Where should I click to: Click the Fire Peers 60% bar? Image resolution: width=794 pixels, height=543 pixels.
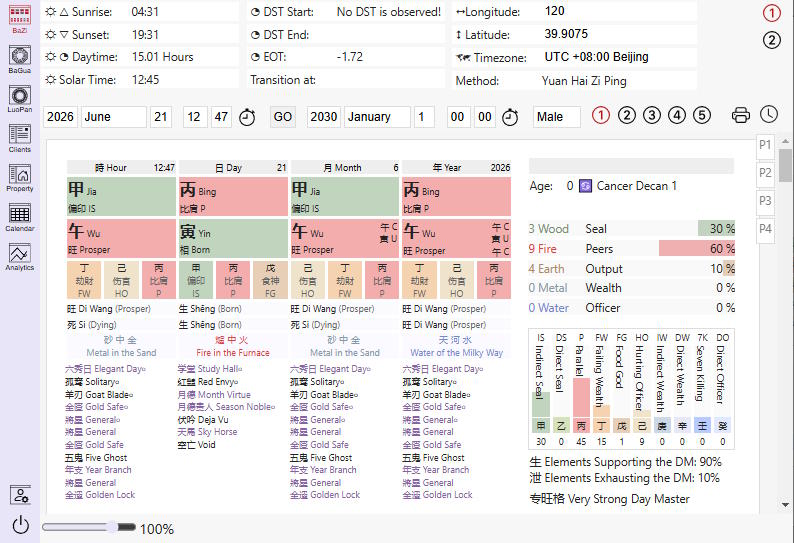click(x=697, y=249)
